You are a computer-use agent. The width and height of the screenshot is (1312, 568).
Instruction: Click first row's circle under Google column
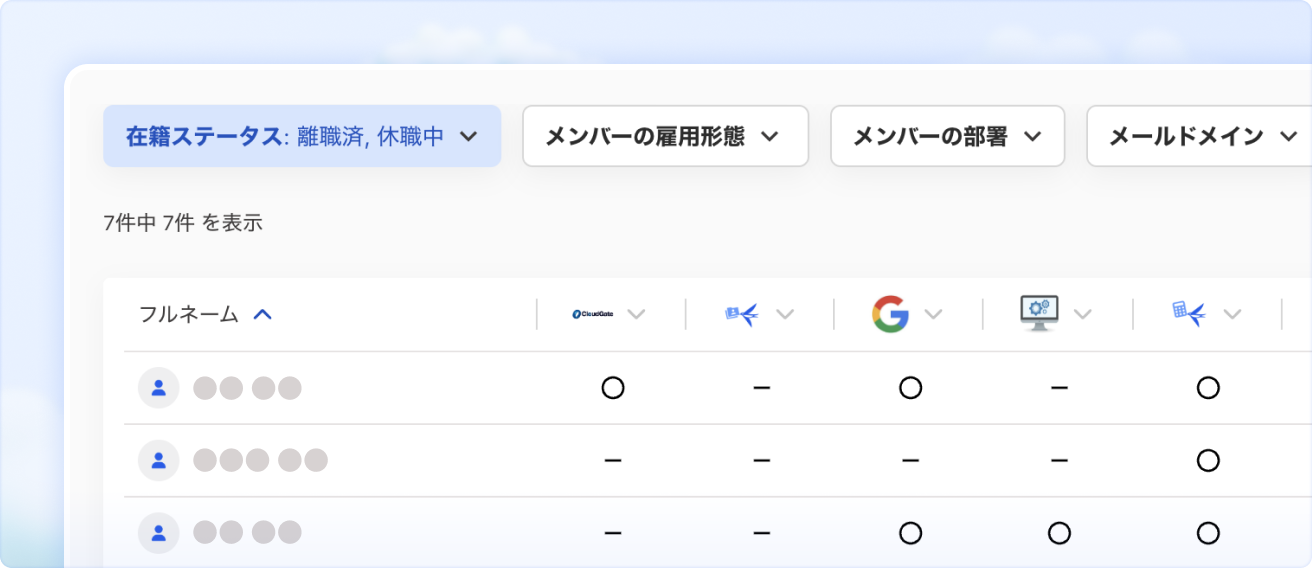click(910, 388)
